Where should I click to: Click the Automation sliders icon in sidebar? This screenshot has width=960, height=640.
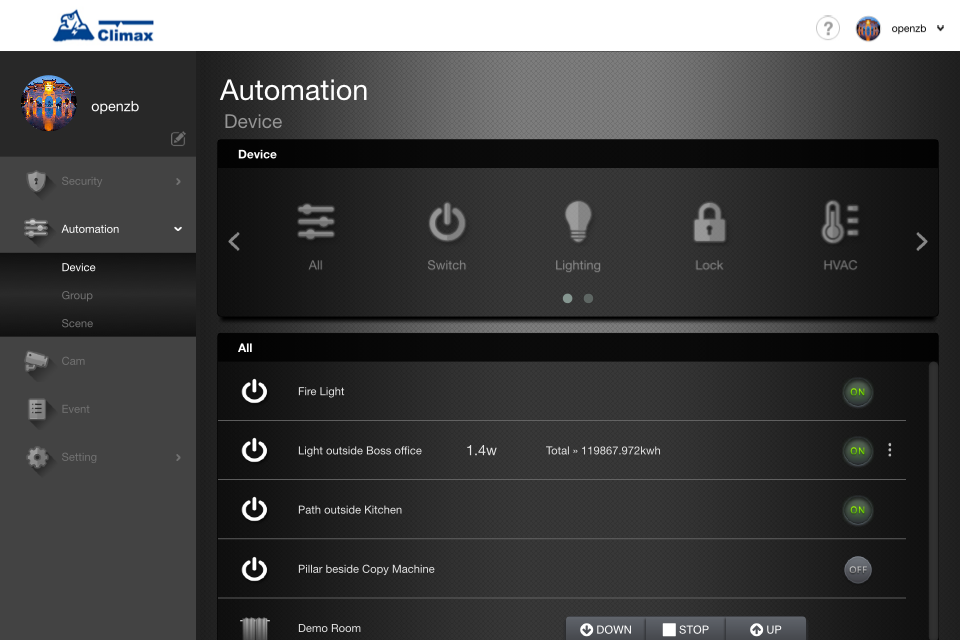(36, 228)
